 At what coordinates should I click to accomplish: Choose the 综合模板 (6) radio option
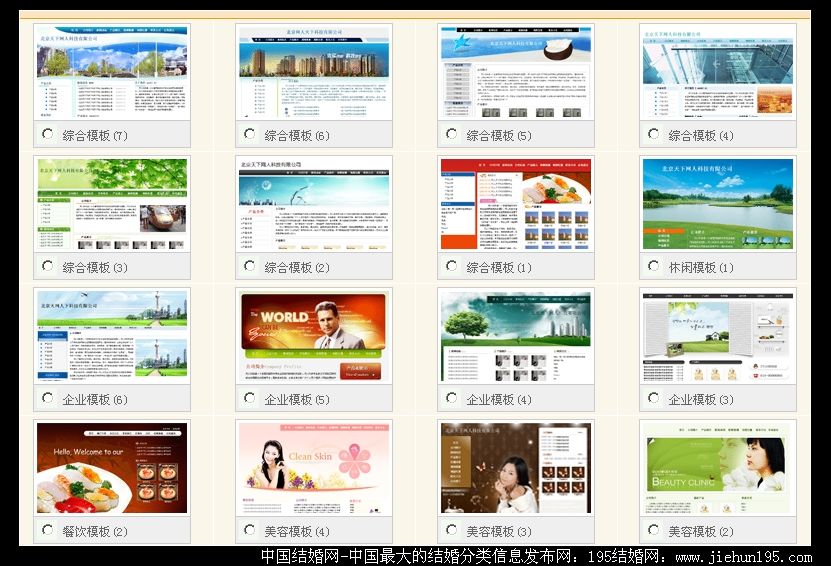click(249, 134)
